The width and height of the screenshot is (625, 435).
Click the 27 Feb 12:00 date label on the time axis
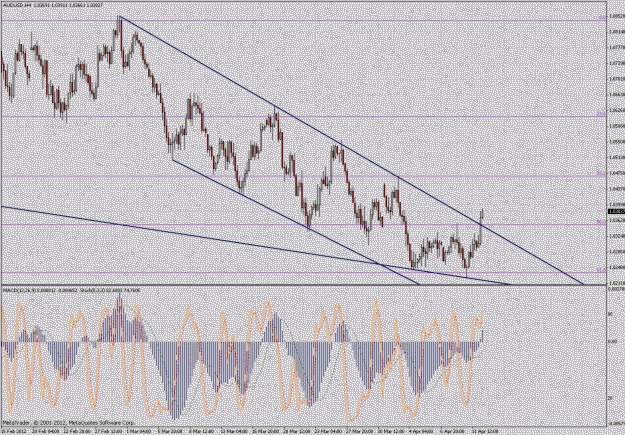coord(108,431)
